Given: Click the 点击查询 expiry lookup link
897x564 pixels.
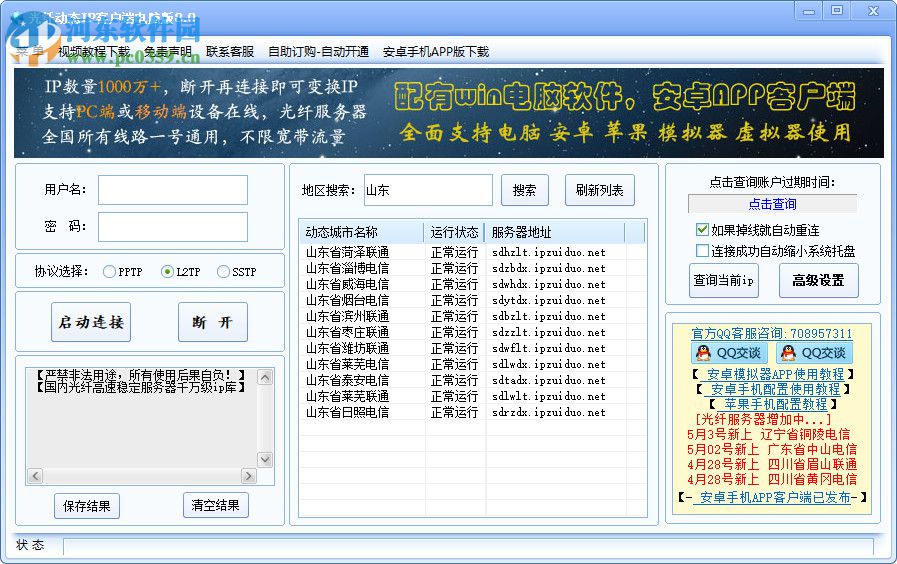Looking at the screenshot, I should [772, 204].
